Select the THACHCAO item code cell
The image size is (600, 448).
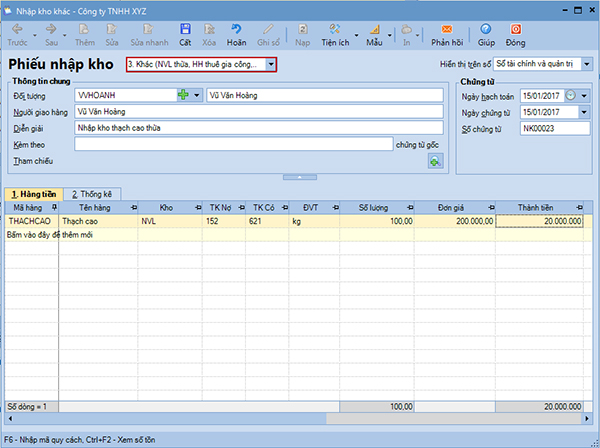(30, 220)
